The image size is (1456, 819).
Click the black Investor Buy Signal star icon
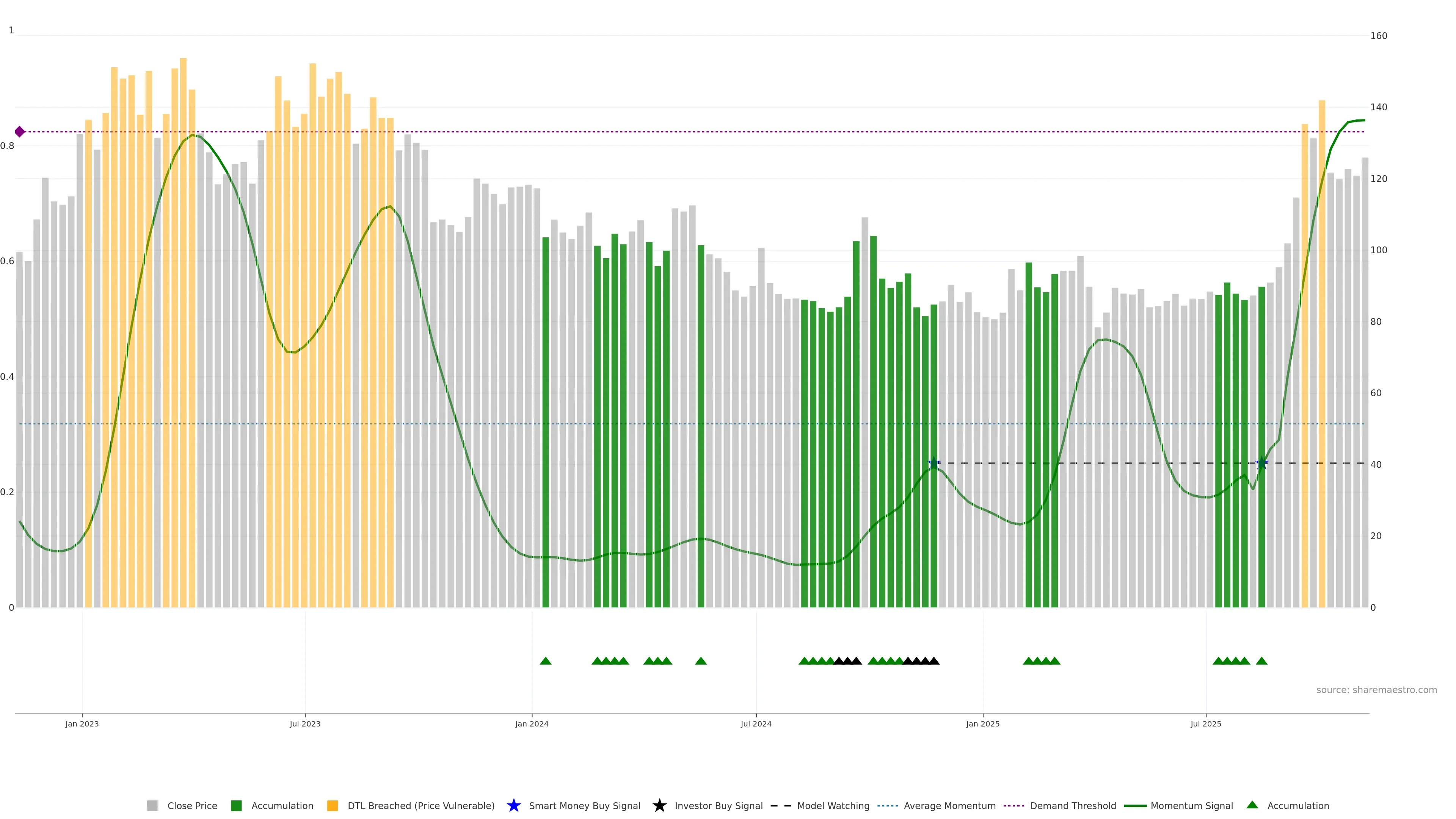click(659, 805)
